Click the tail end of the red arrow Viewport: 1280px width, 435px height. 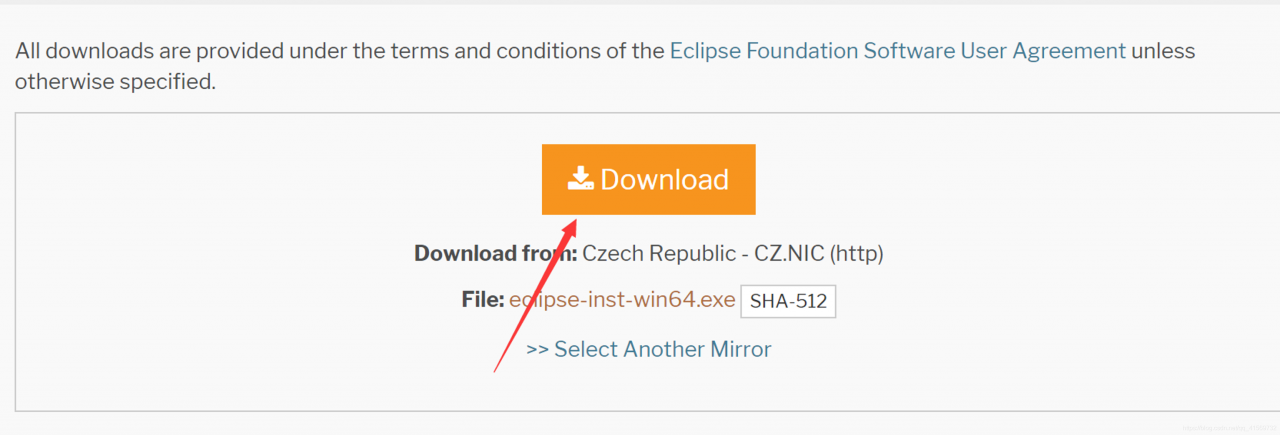(497, 368)
